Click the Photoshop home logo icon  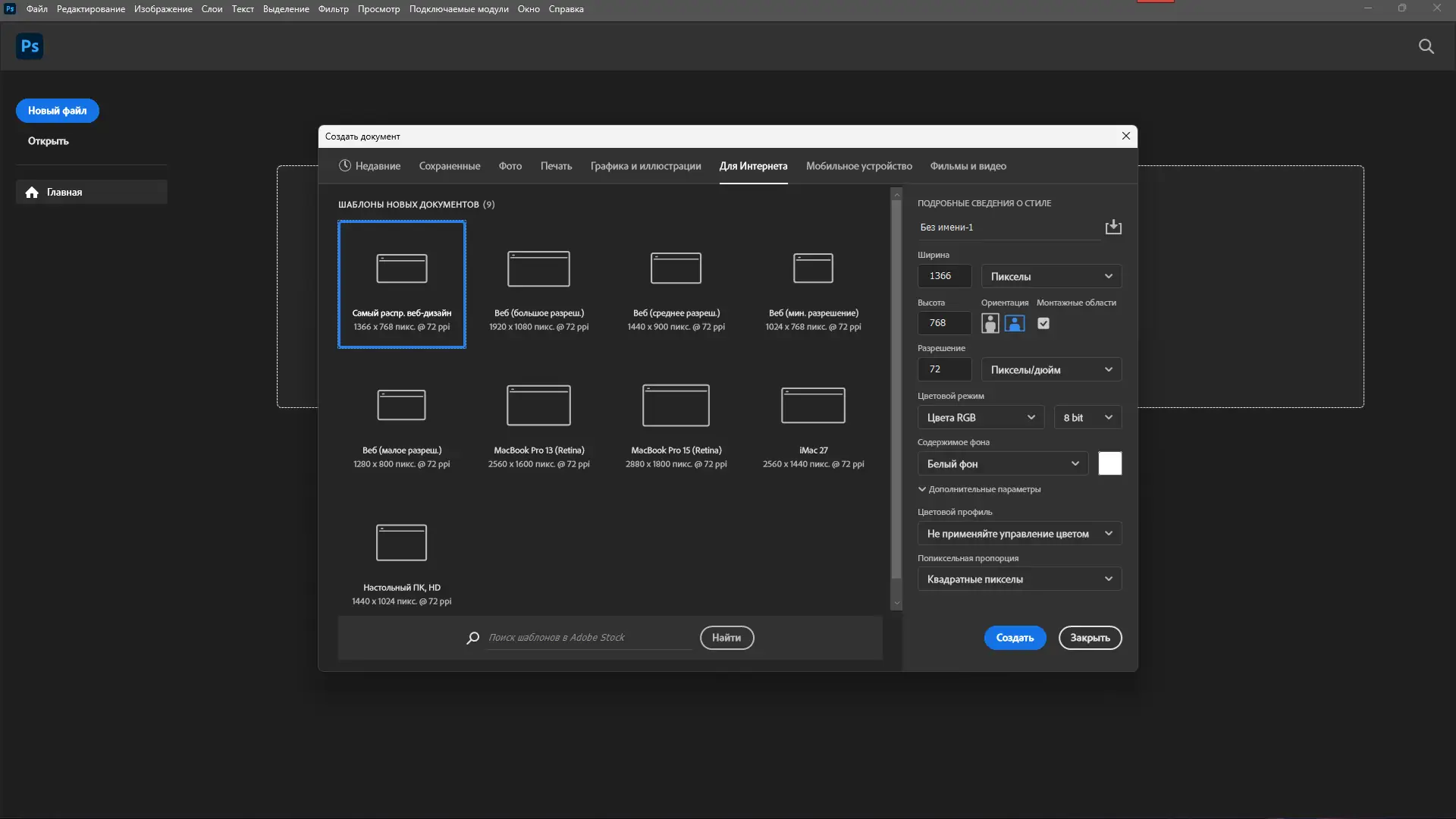point(30,46)
